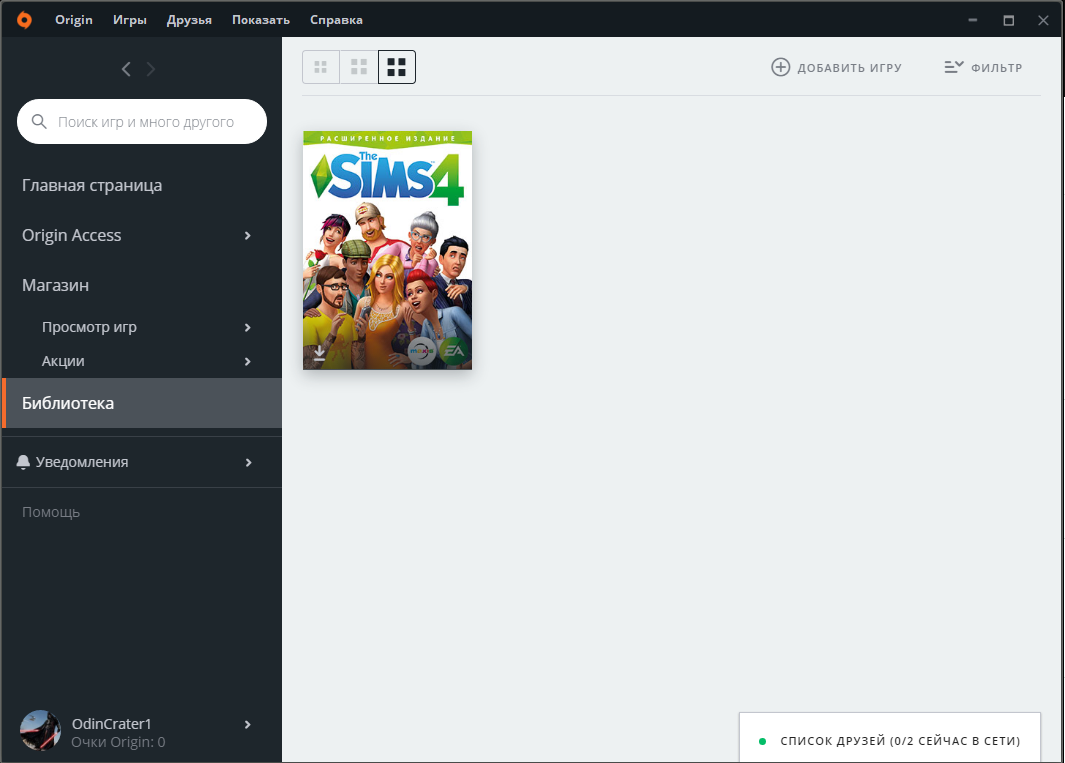Open the Origin Access section

[72, 235]
